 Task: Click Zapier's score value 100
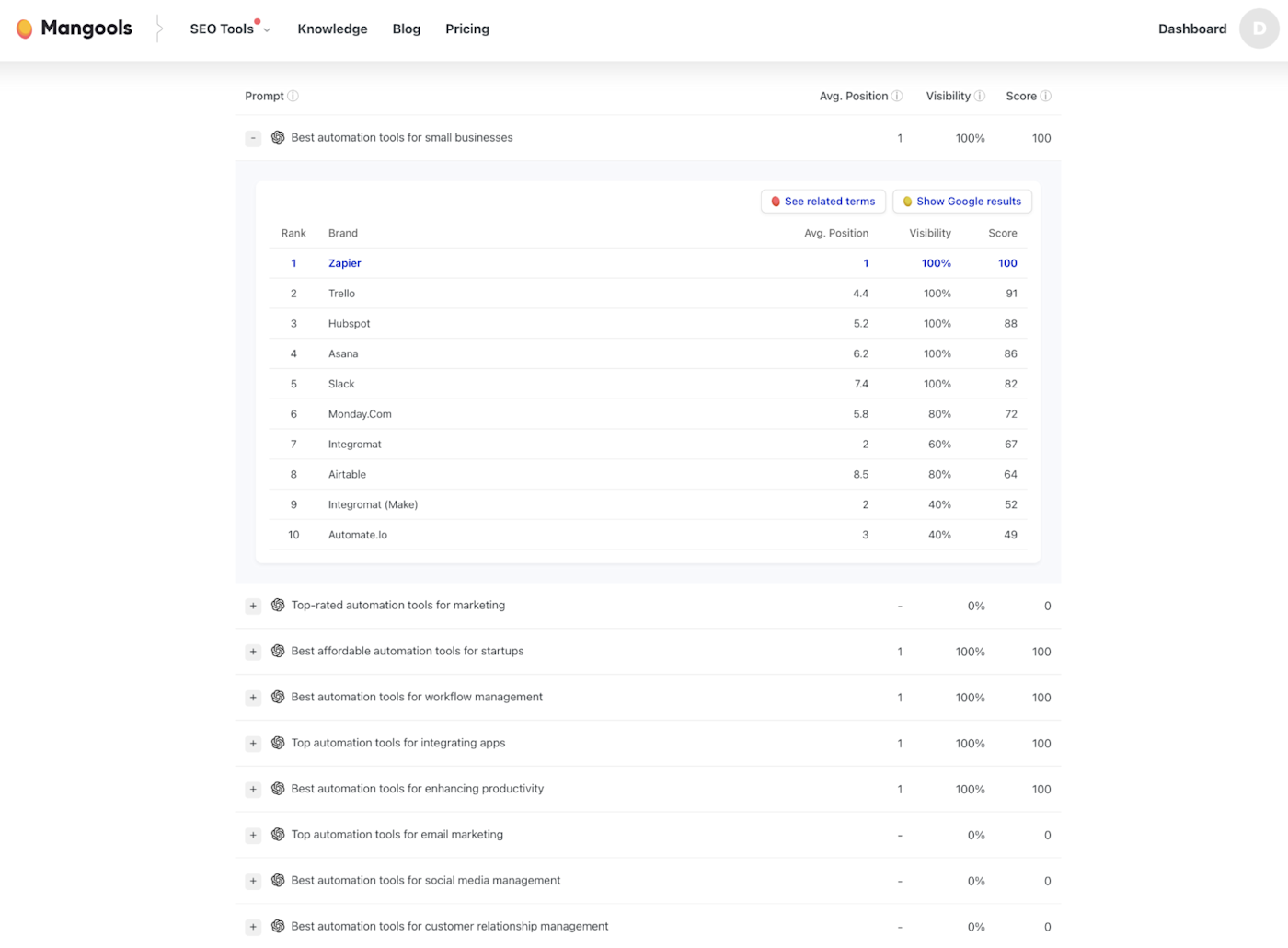pyautogui.click(x=1007, y=263)
